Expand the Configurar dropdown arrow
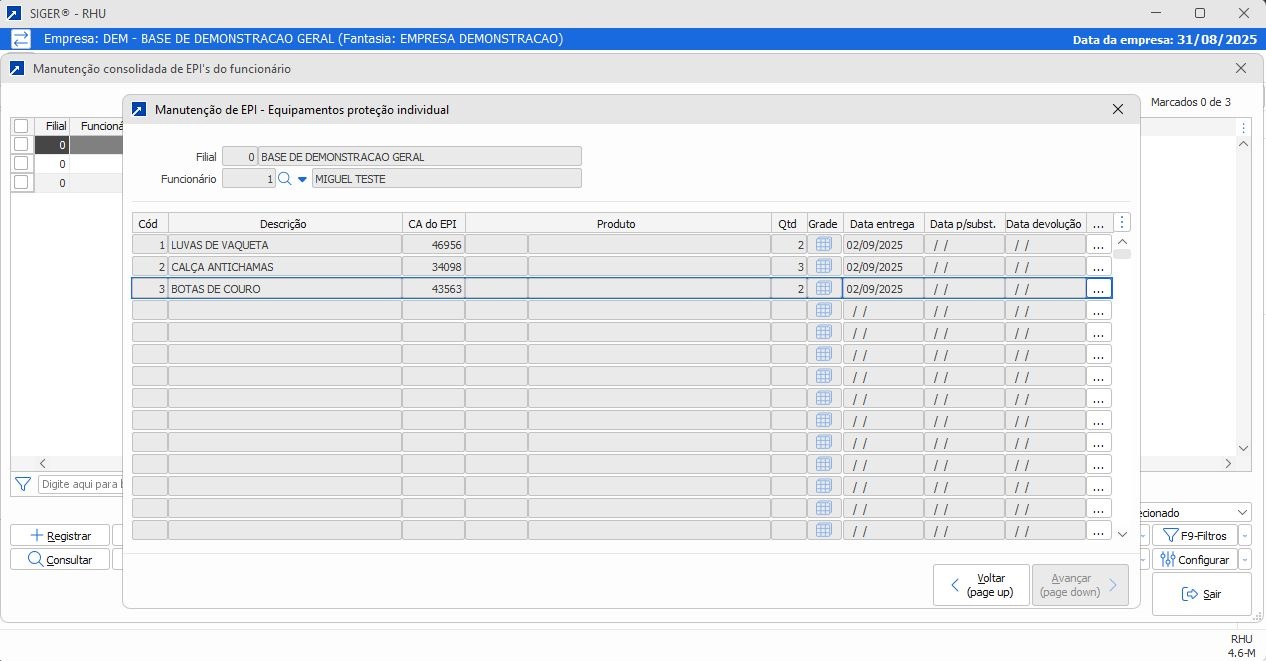Screen dimensions: 1266x661 click(x=1245, y=560)
